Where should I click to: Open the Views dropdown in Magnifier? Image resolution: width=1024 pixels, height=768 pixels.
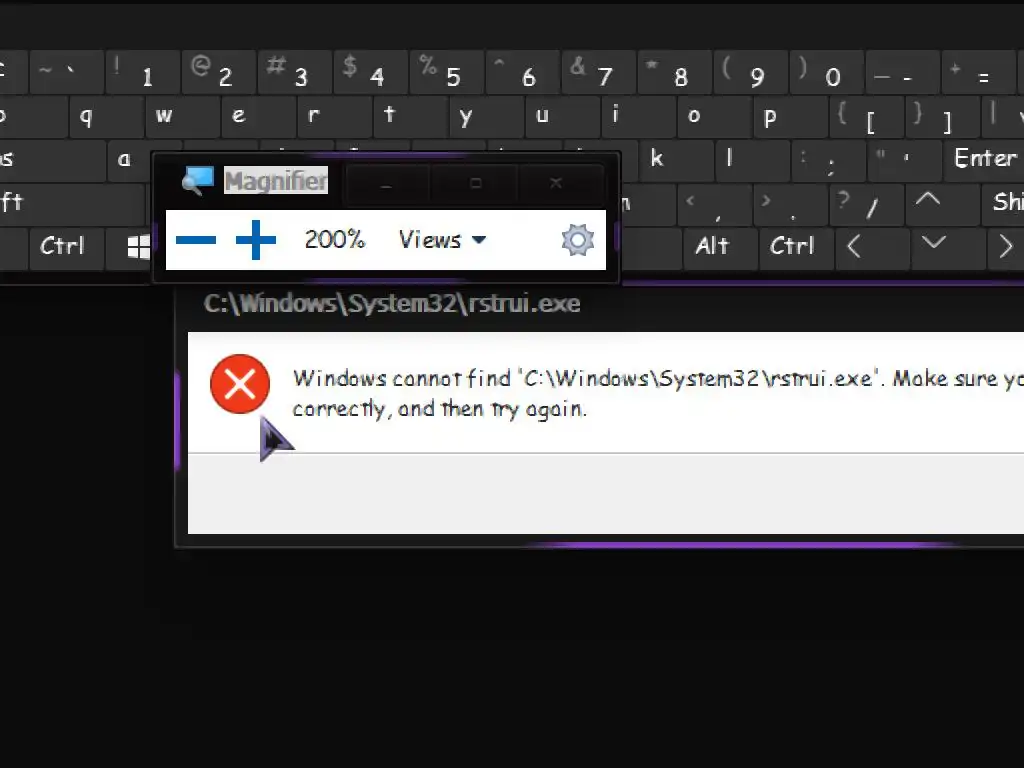(x=442, y=240)
